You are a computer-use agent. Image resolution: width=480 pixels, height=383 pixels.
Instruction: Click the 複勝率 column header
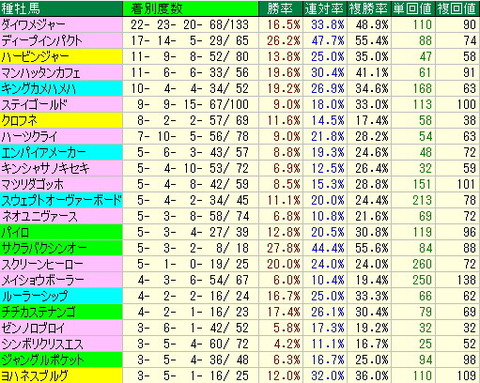pyautogui.click(x=369, y=9)
